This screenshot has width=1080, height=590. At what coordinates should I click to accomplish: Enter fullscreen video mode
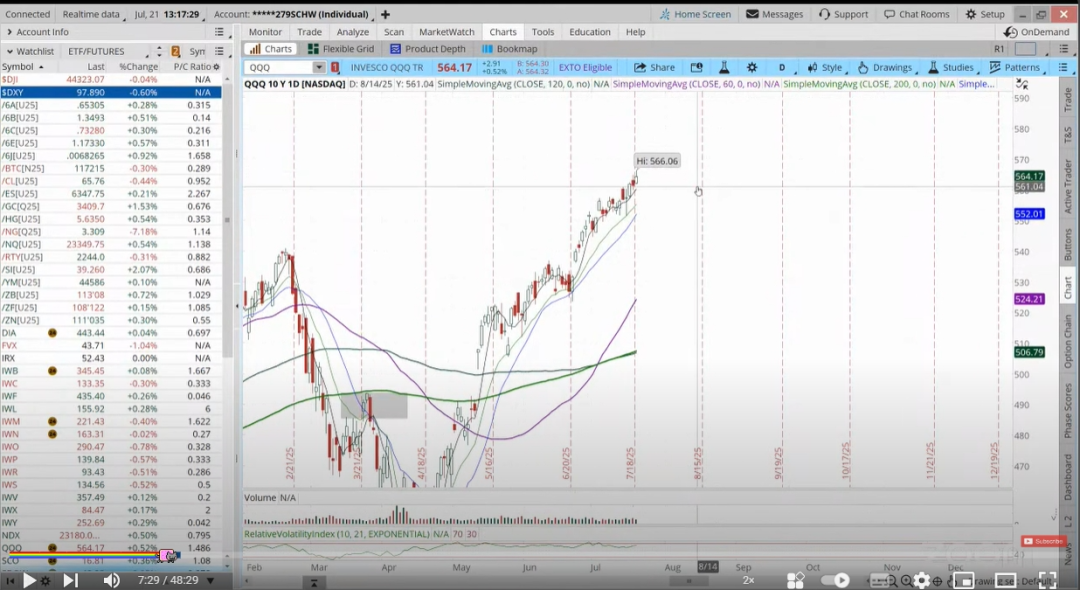[1047, 580]
